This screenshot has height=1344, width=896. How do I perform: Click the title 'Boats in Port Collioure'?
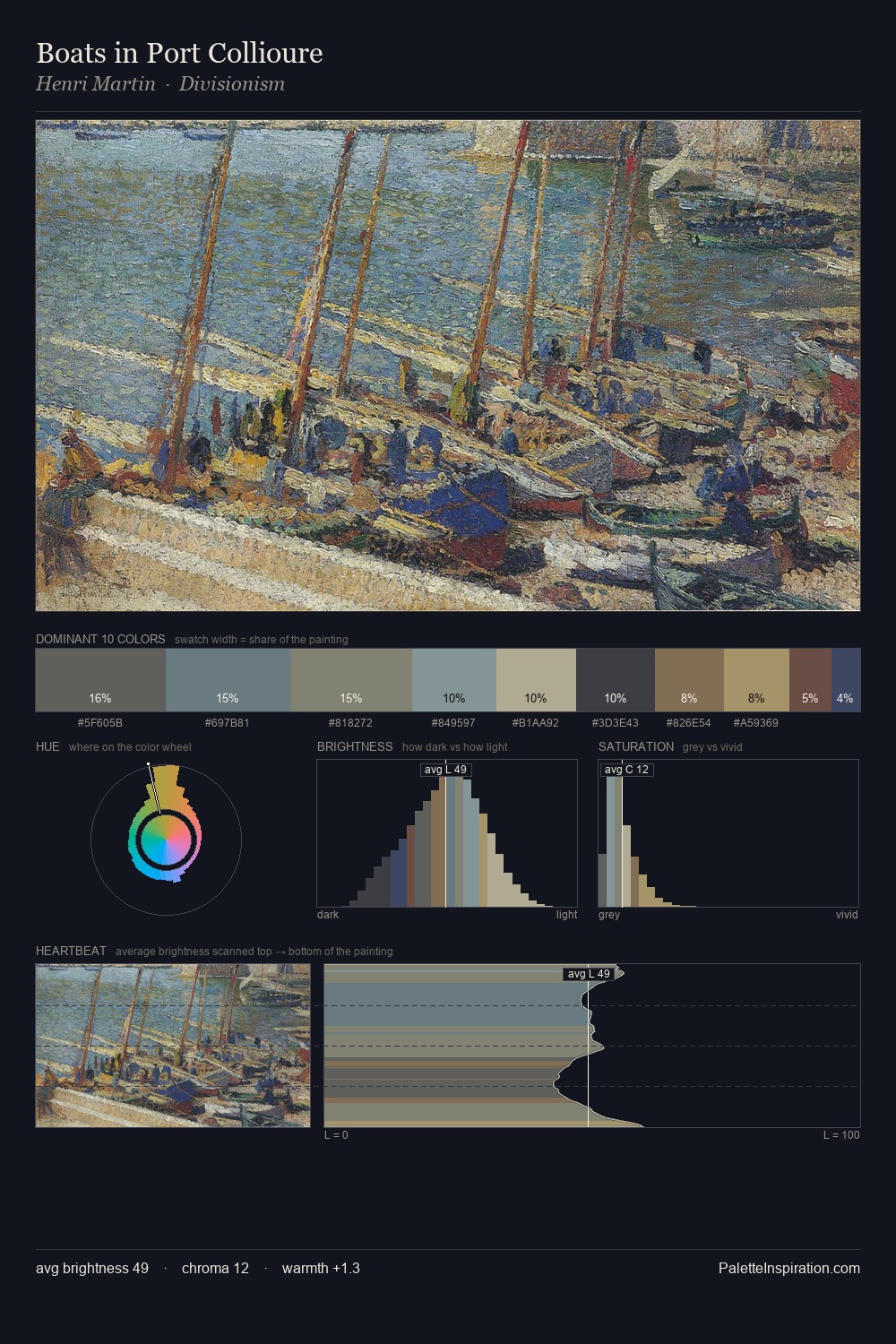pos(179,53)
